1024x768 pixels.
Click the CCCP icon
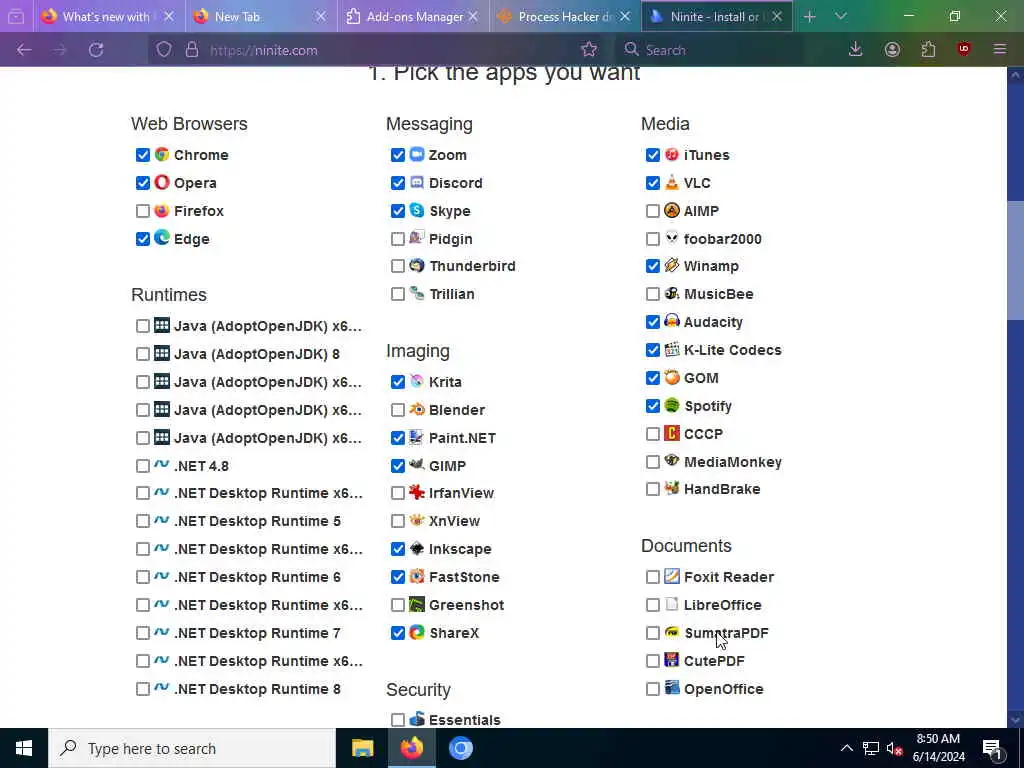(x=671, y=434)
